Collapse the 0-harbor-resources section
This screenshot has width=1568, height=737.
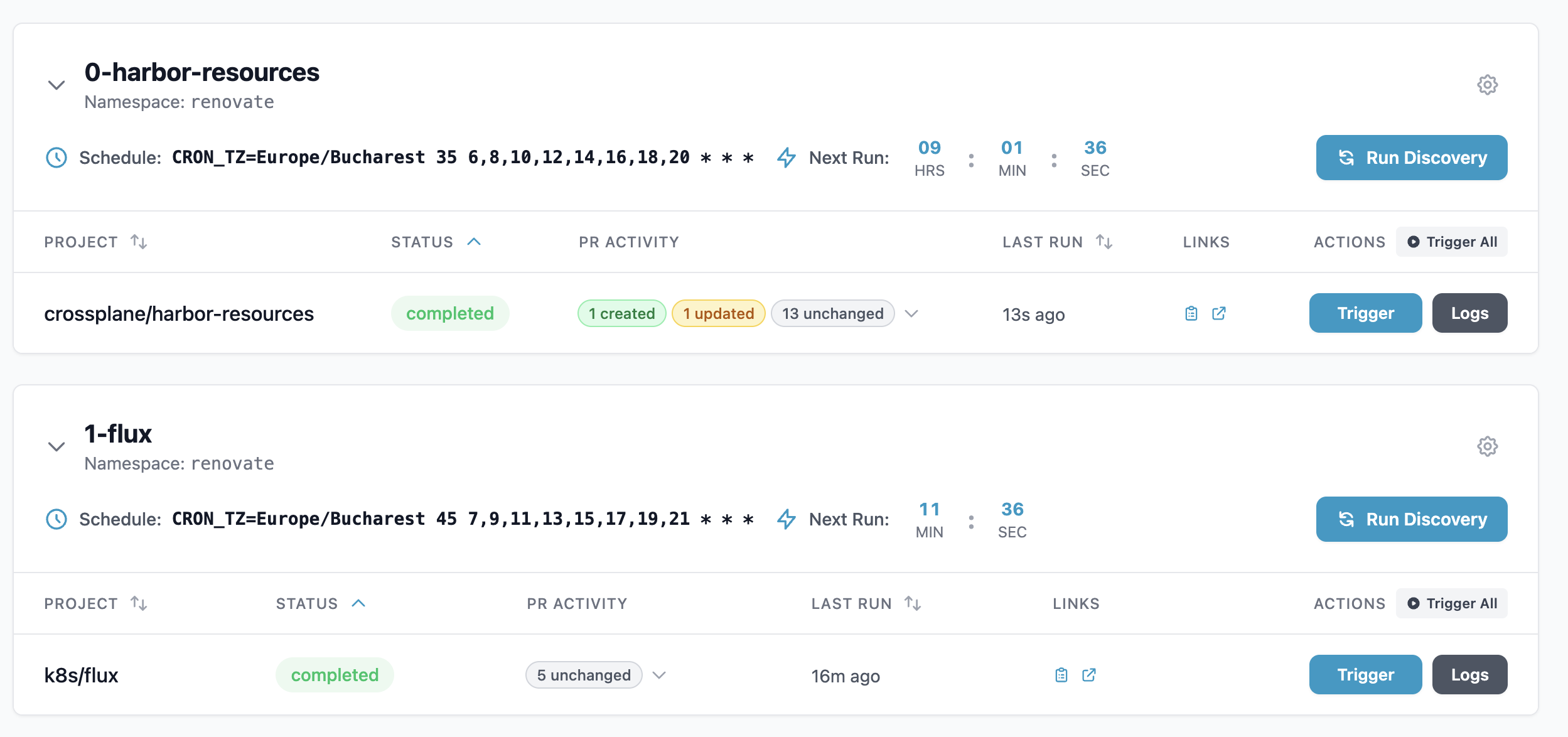click(56, 85)
